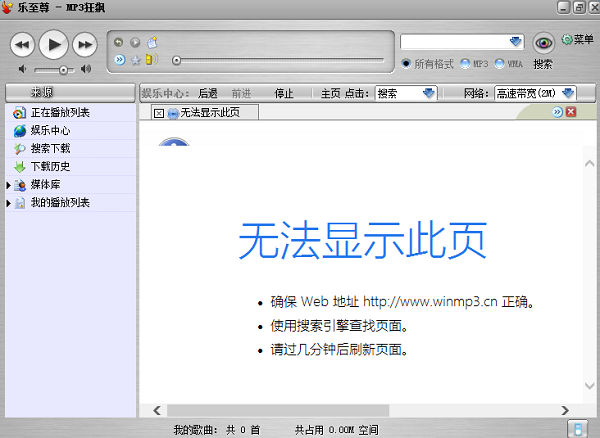Click the star favorite icon in display panel
600x438 pixels.
pos(136,60)
